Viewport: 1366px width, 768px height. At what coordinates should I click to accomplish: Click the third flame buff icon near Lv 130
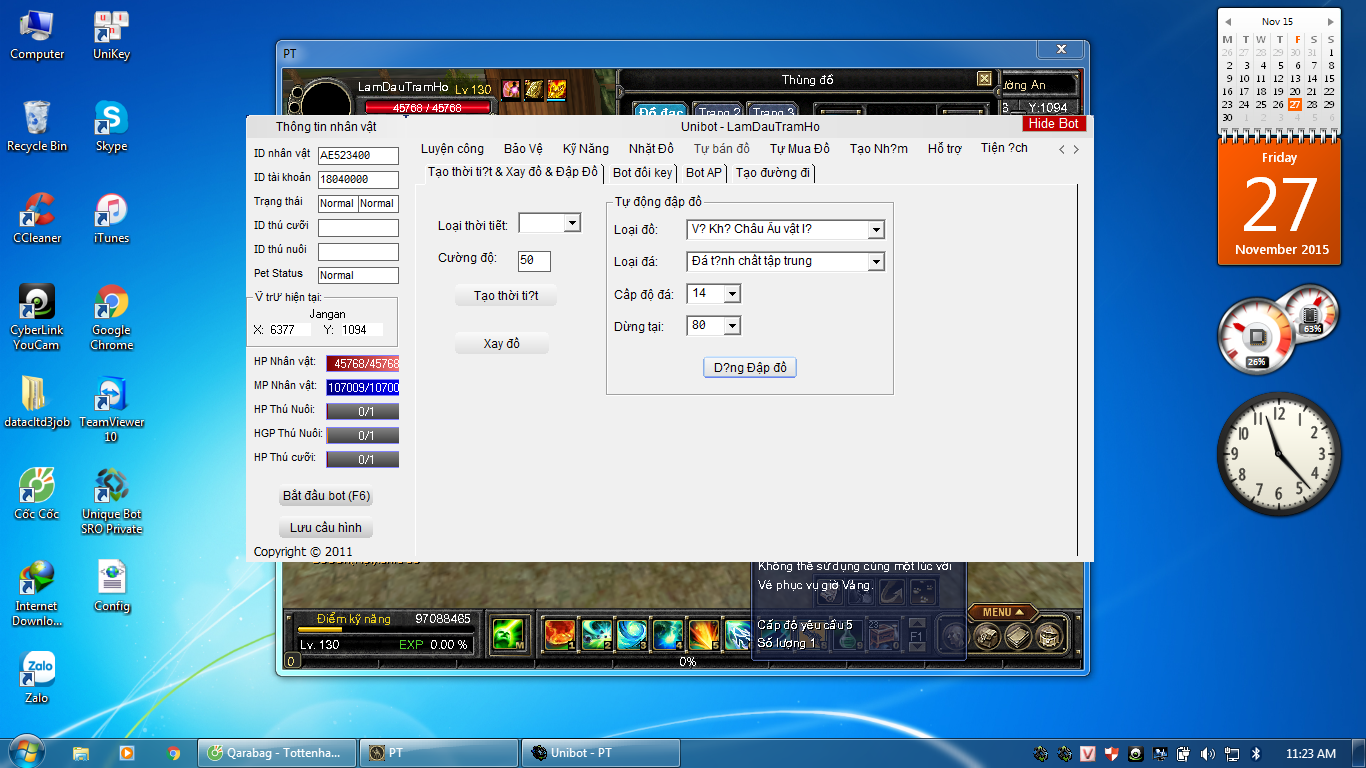[557, 89]
